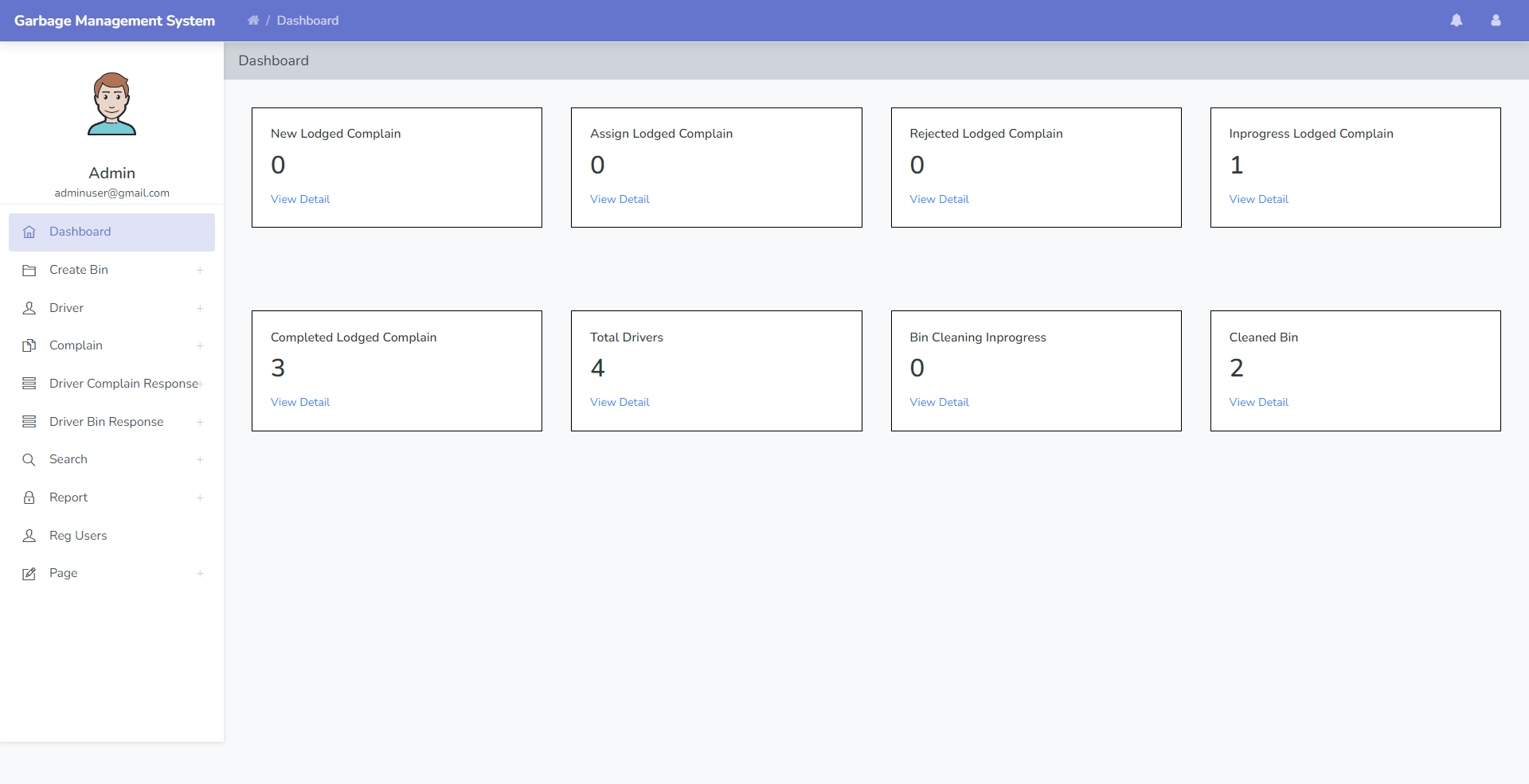
Task: Click the Driver Bin Response list icon
Action: coord(29,421)
